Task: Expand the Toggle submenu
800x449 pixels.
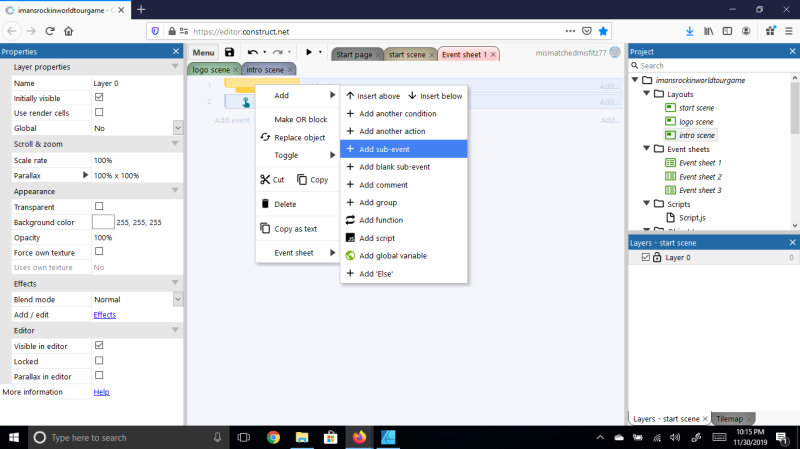Action: tap(297, 155)
